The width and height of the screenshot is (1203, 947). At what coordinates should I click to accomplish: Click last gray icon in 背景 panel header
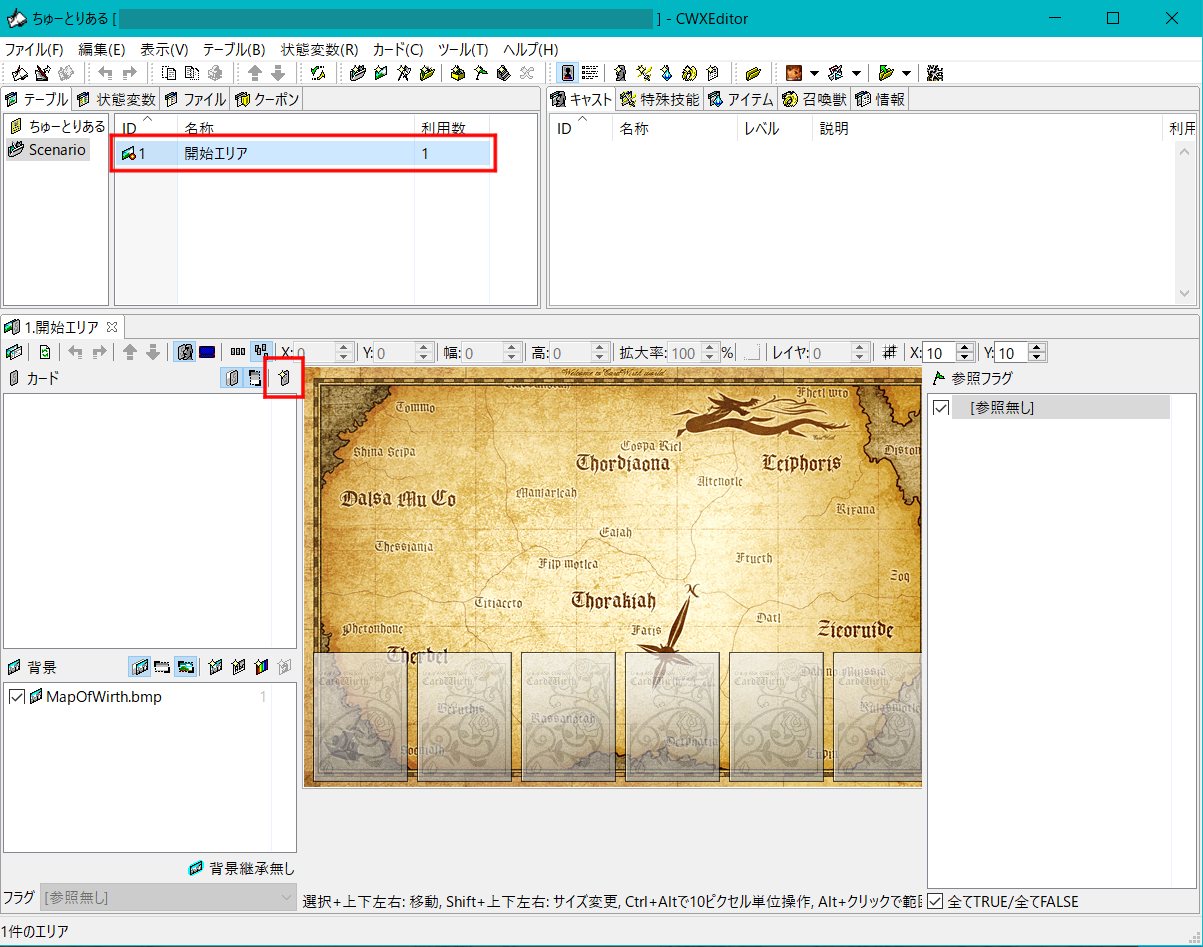pos(285,667)
